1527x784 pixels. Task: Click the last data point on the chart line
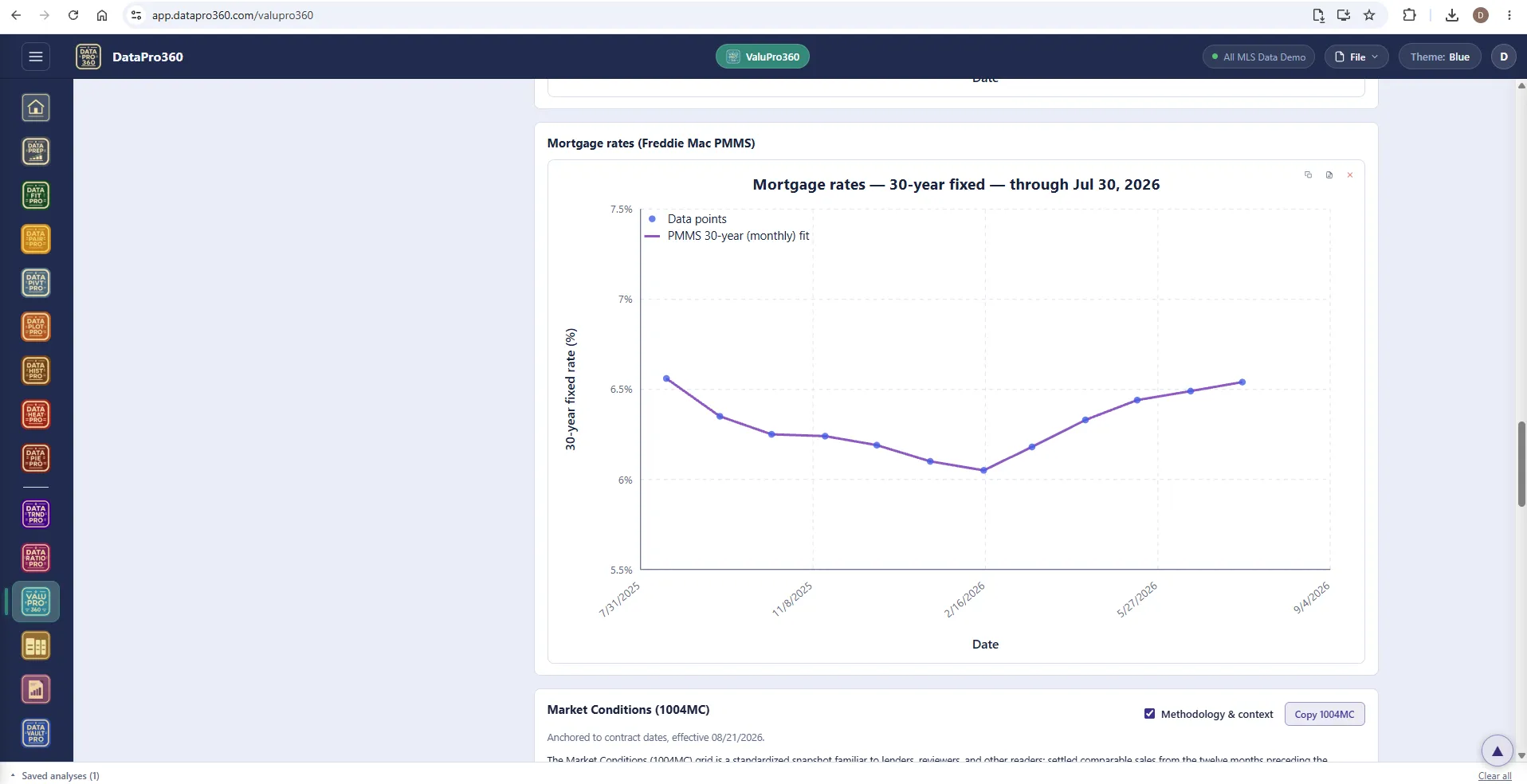click(x=1242, y=382)
